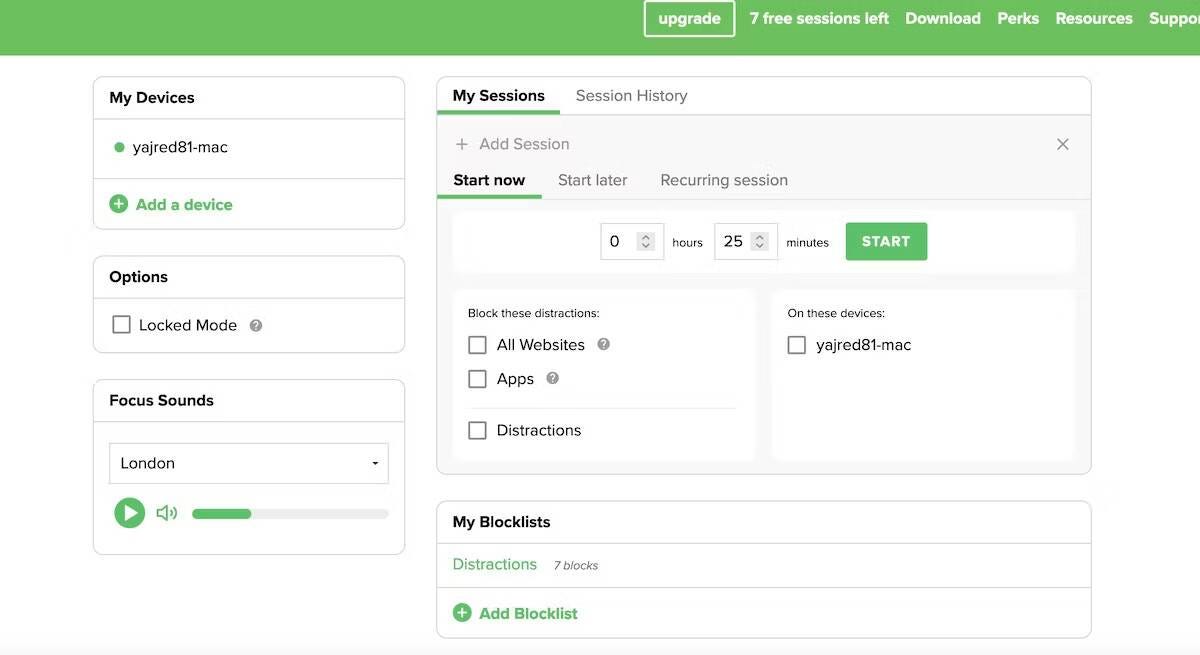
Task: Enable the Locked Mode checkbox
Action: 122,325
